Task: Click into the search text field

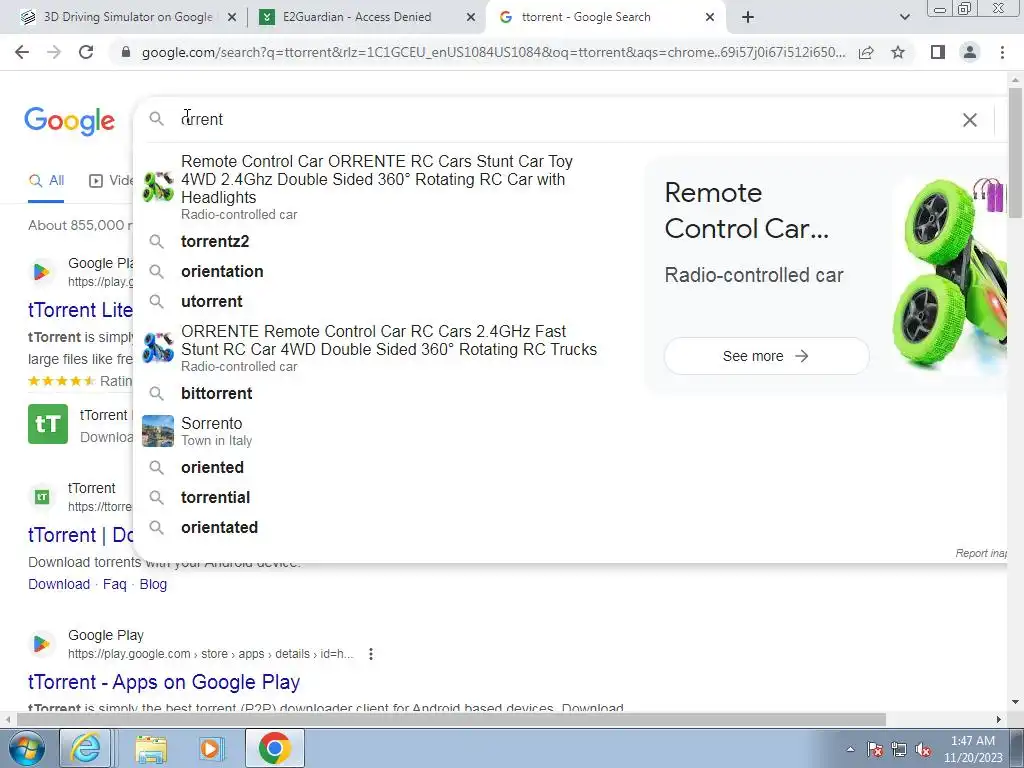Action: coord(562,120)
